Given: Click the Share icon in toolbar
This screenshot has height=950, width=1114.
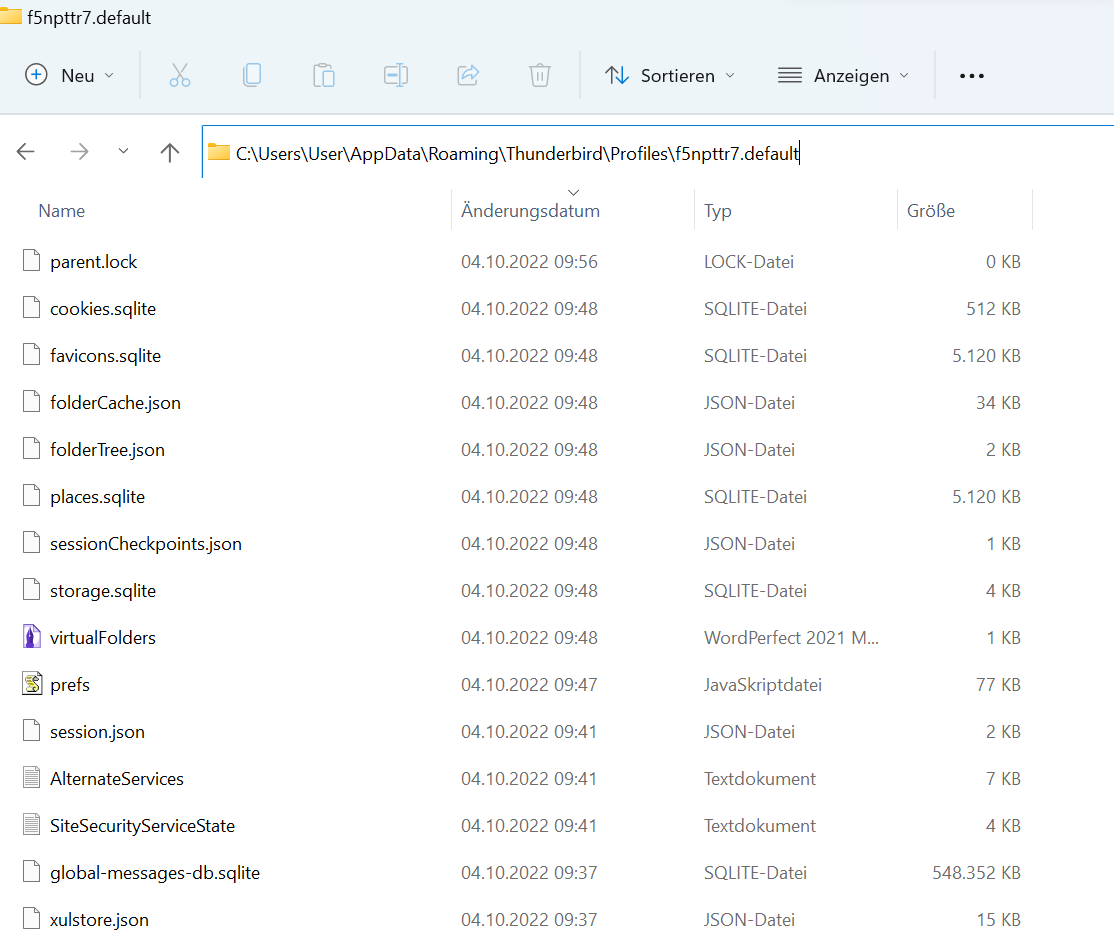Looking at the screenshot, I should (x=468, y=75).
